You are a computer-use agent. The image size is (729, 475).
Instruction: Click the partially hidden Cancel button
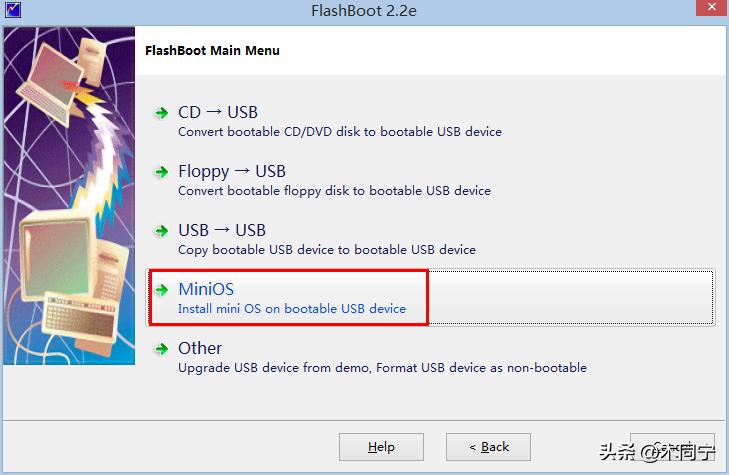coord(672,447)
